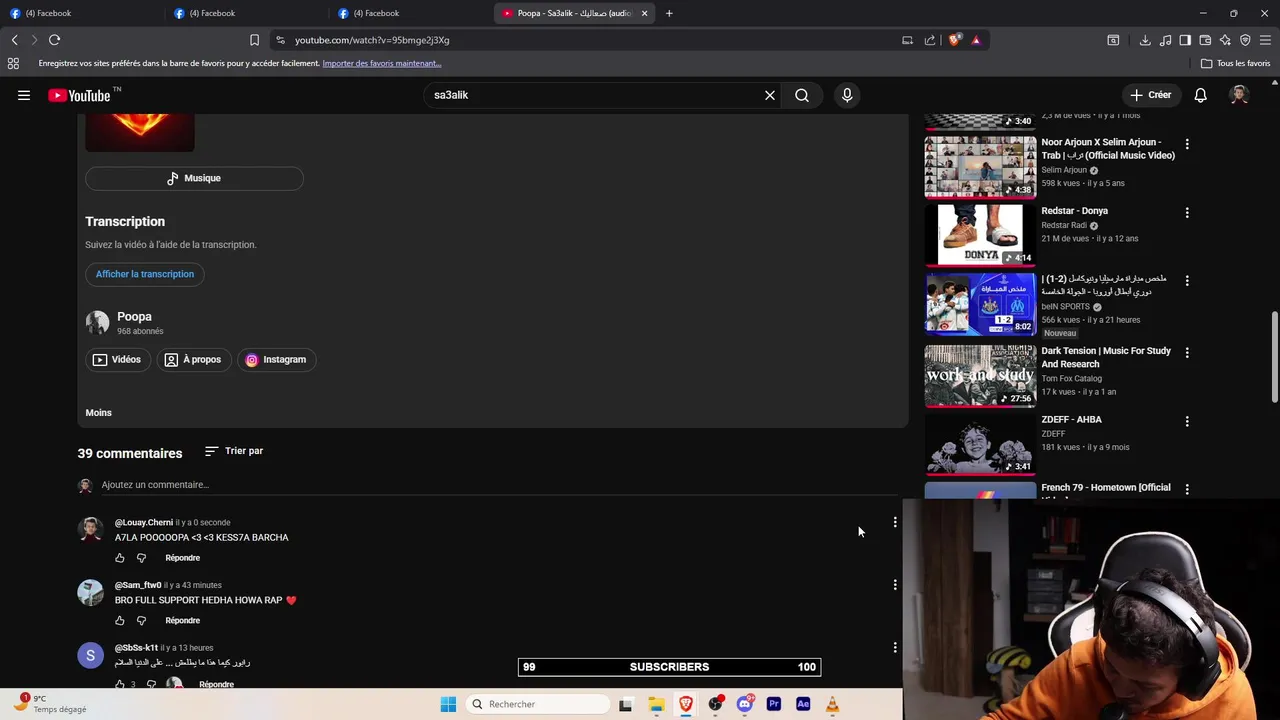Start voice search with the microphone
The image size is (1280, 720).
pyautogui.click(x=847, y=95)
